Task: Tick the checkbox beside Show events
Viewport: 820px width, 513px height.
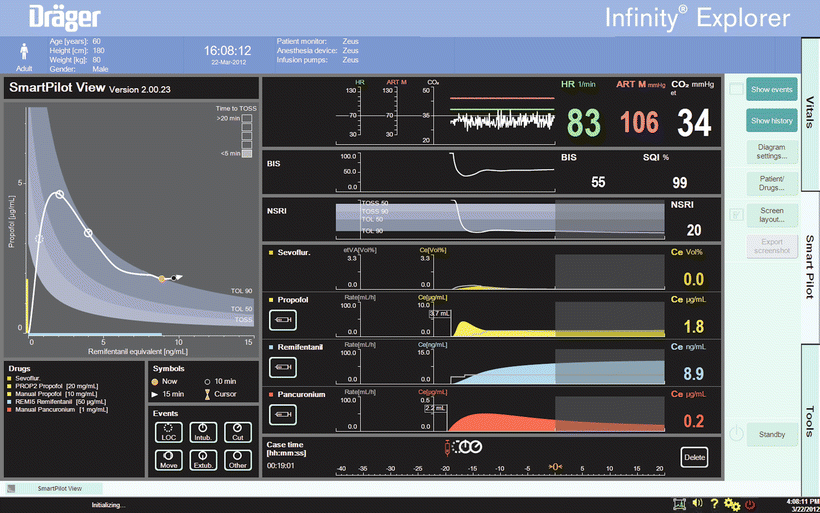Action: pos(737,90)
